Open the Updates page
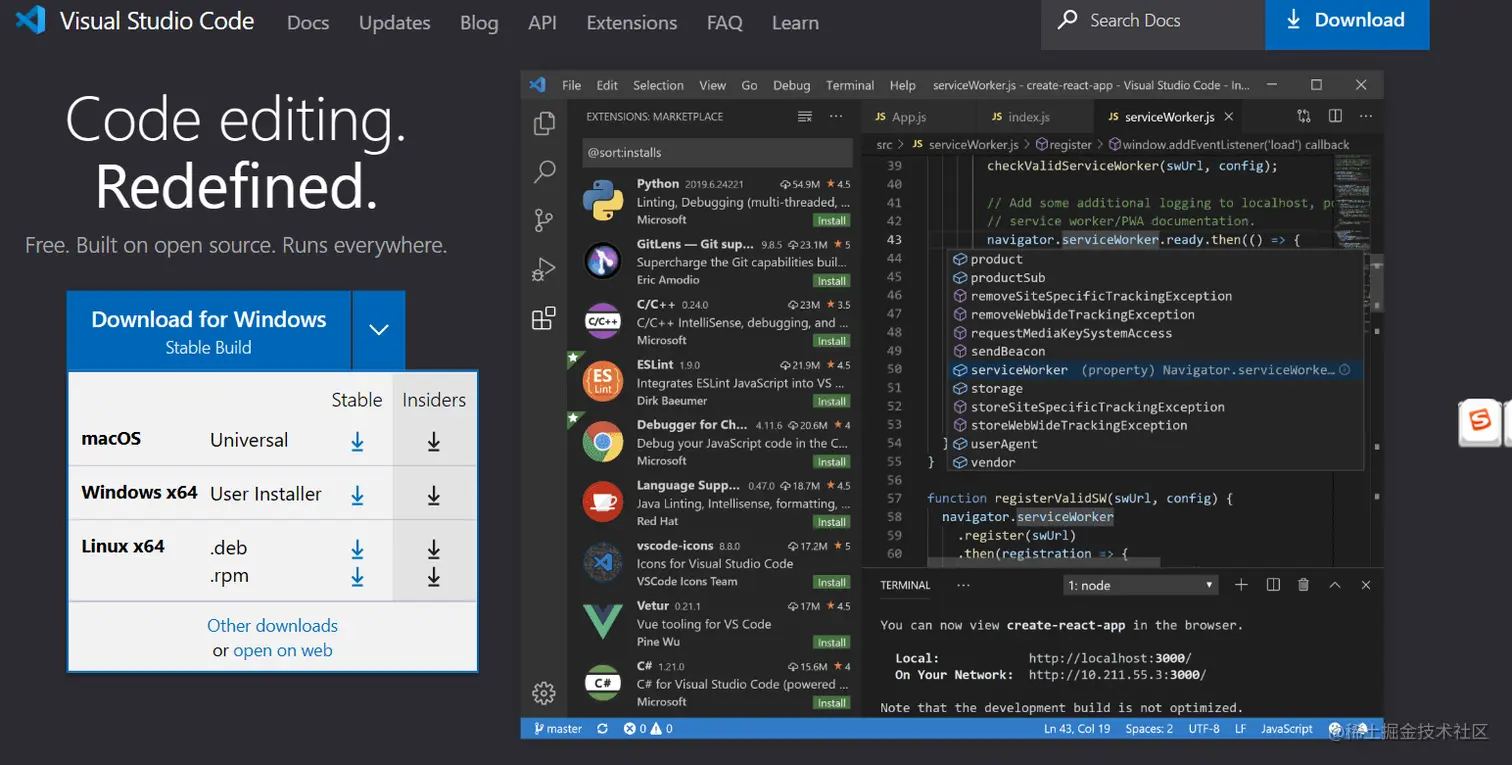1512x765 pixels. [395, 23]
